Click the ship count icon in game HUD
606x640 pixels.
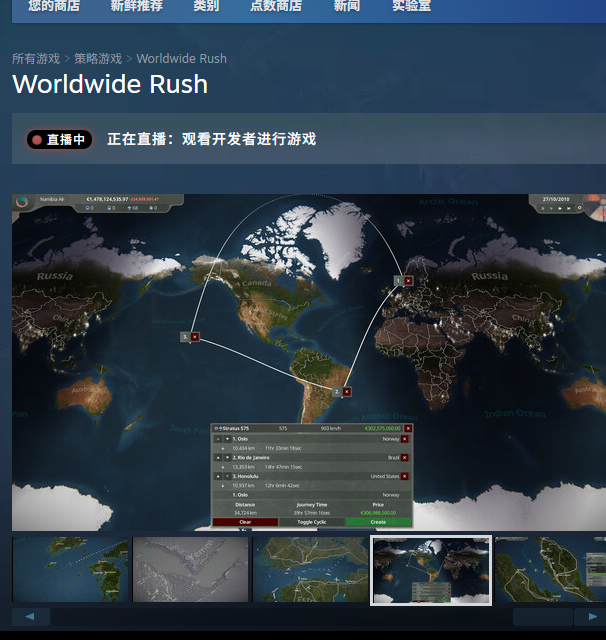pos(151,208)
